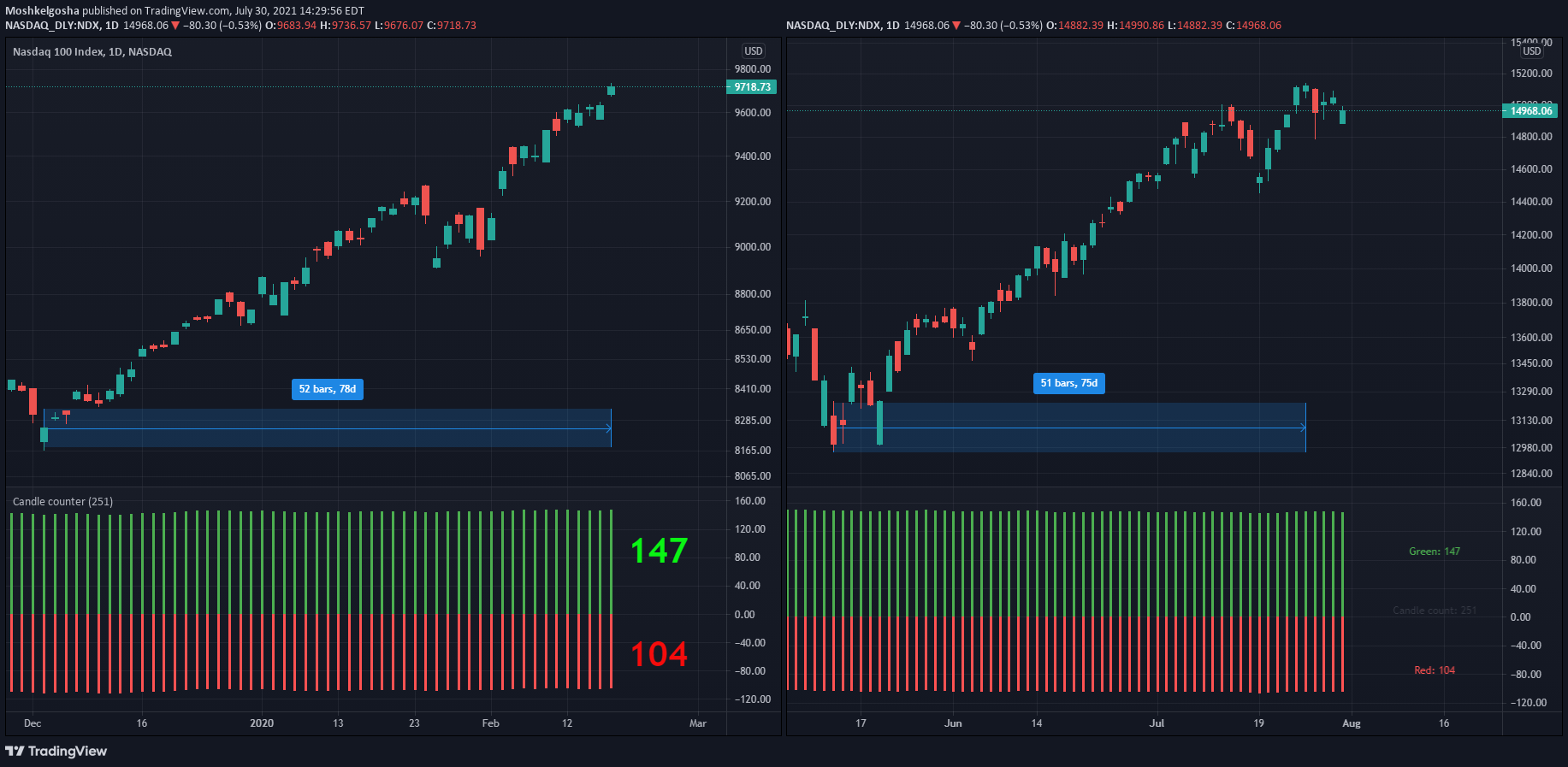This screenshot has height=767, width=1568.
Task: Click the 9800.00 price axis level
Action: point(753,69)
